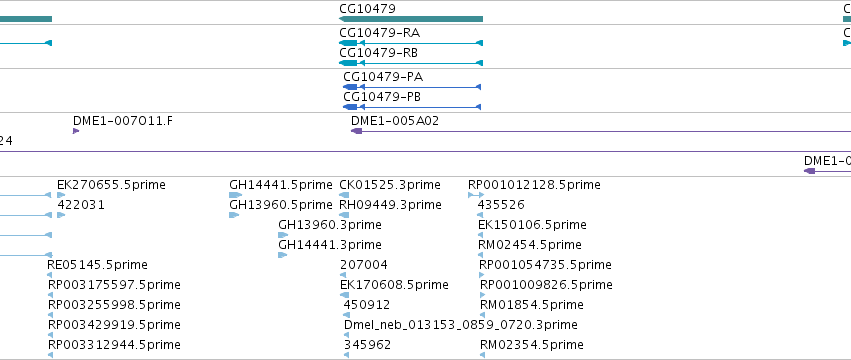Select EST RH09449.3prime
The image size is (851, 360).
point(390,205)
